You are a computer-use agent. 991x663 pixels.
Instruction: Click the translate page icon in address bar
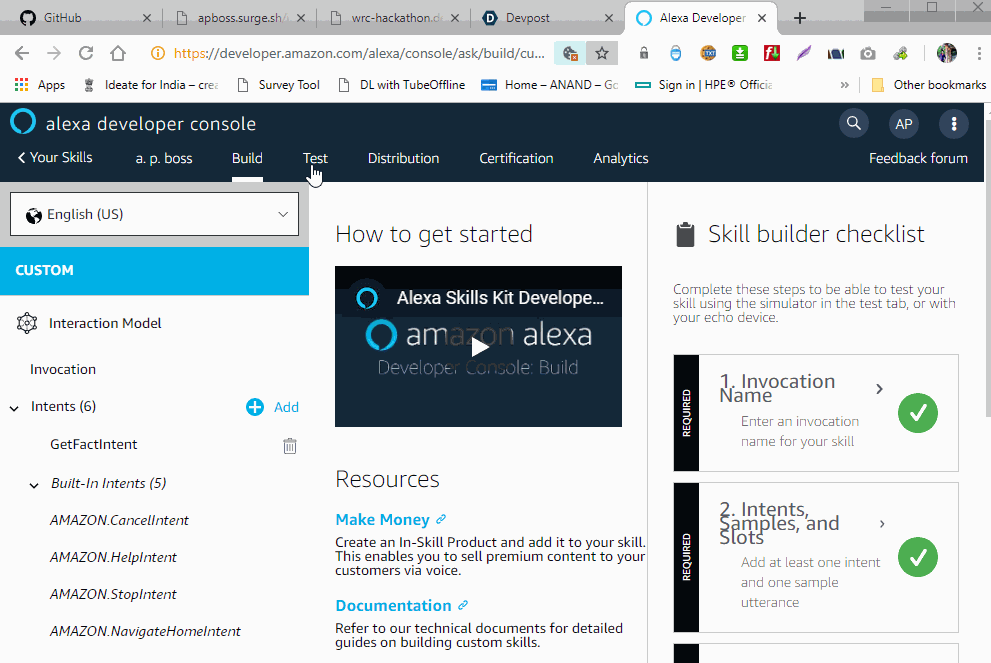(570, 53)
